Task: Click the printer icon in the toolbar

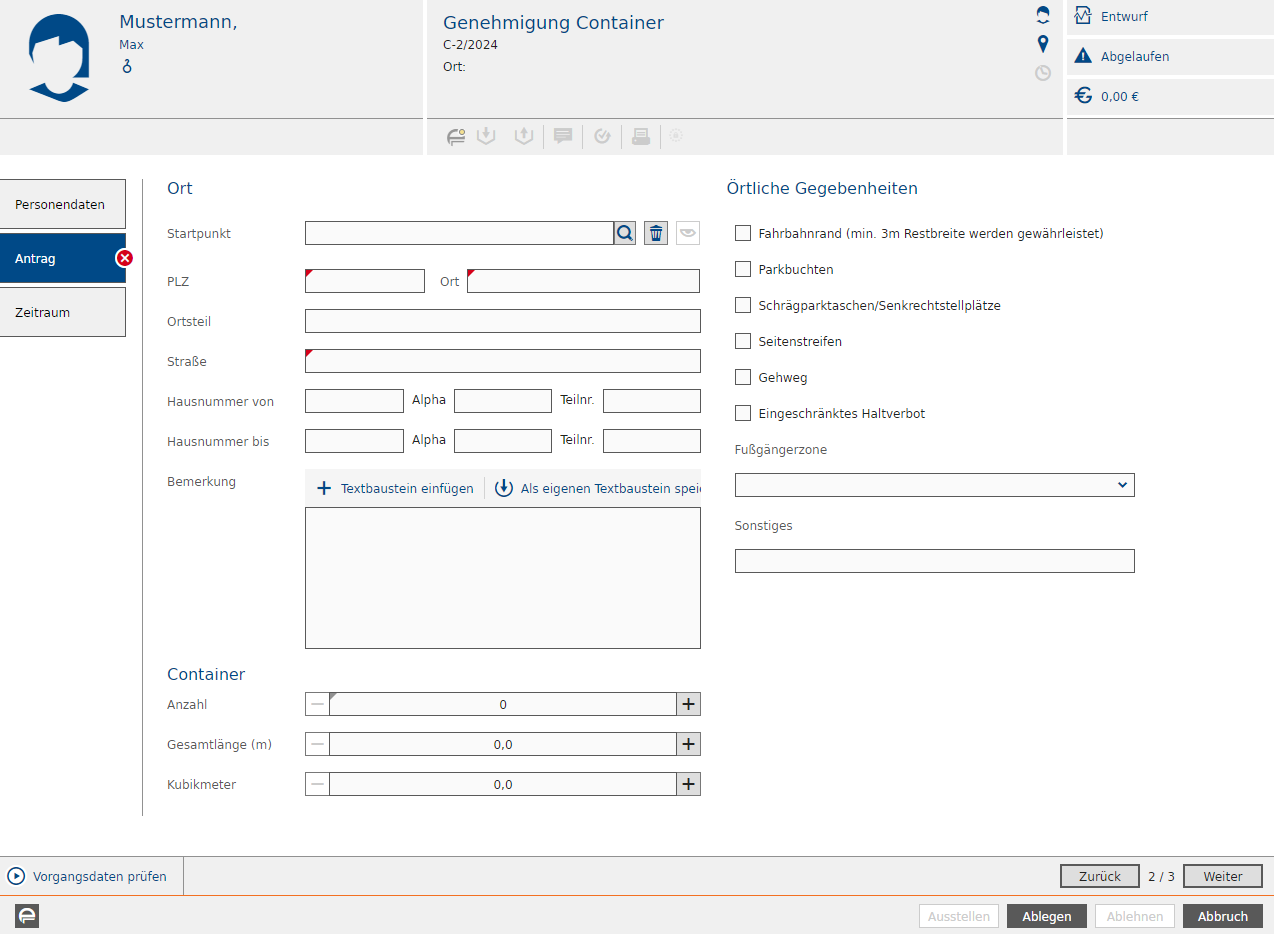Action: point(641,137)
